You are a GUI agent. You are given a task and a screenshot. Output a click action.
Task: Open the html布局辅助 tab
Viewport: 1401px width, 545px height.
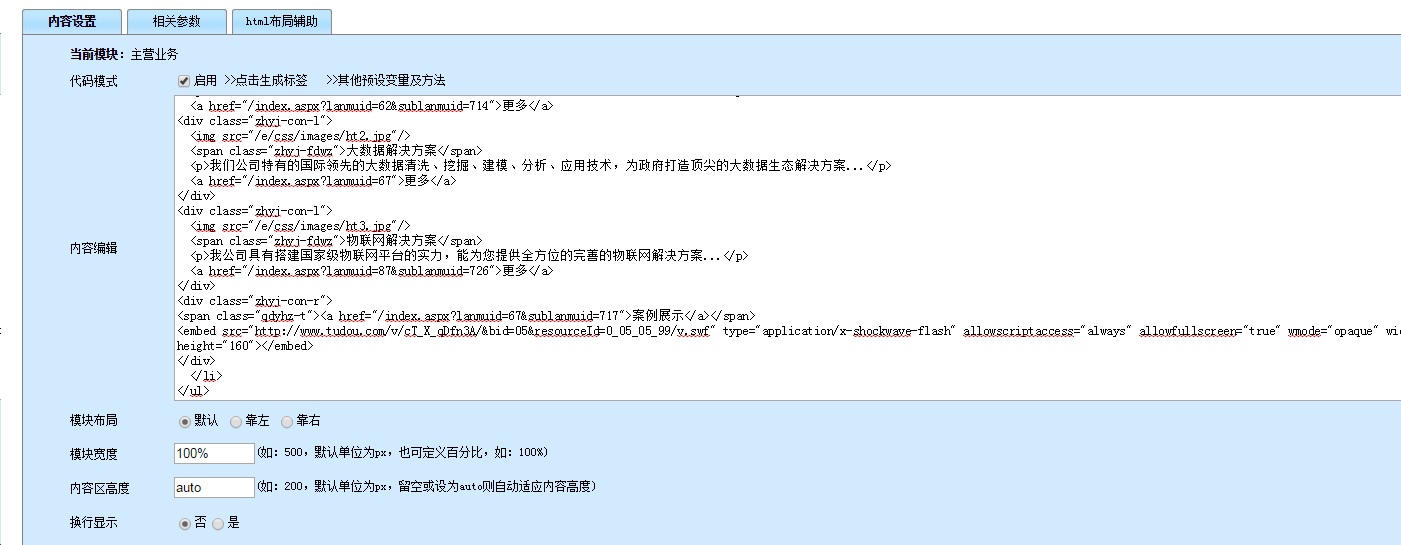[281, 21]
